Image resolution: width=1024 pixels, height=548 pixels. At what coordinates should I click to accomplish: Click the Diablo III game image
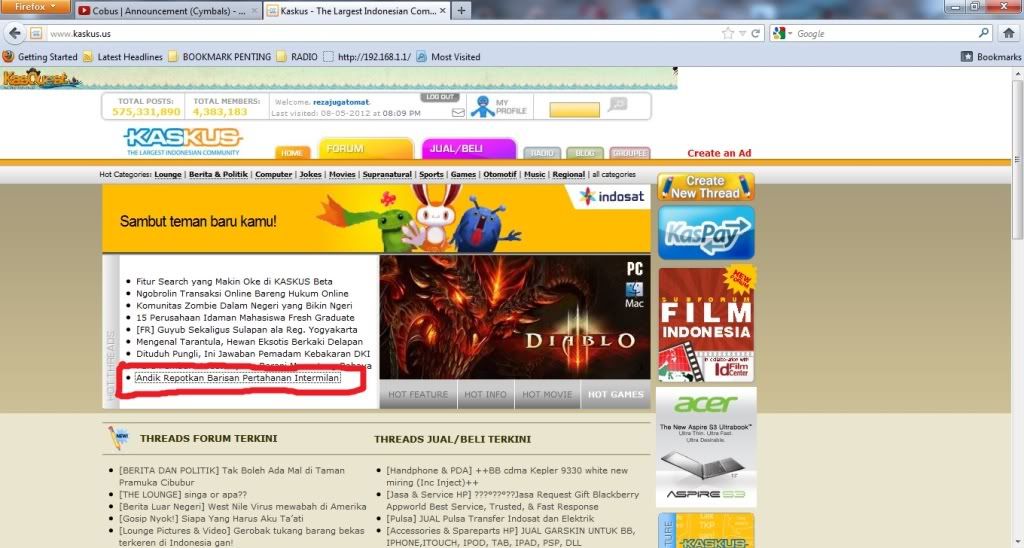515,317
